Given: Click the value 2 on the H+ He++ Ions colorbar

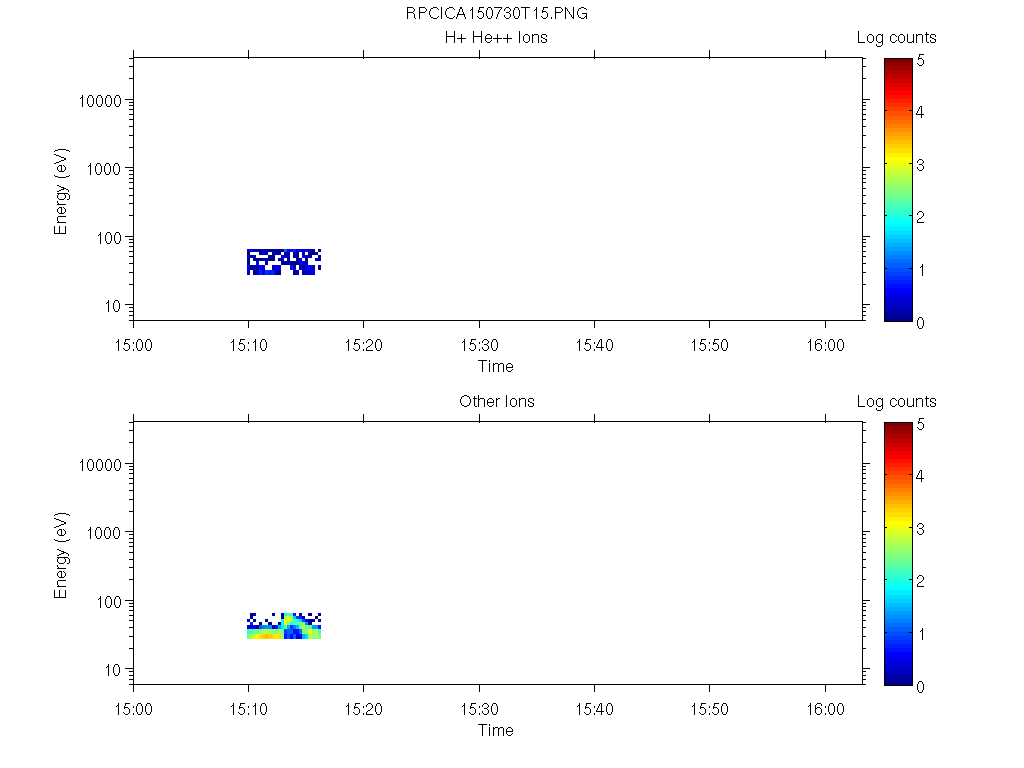Looking at the screenshot, I should pyautogui.click(x=920, y=217).
